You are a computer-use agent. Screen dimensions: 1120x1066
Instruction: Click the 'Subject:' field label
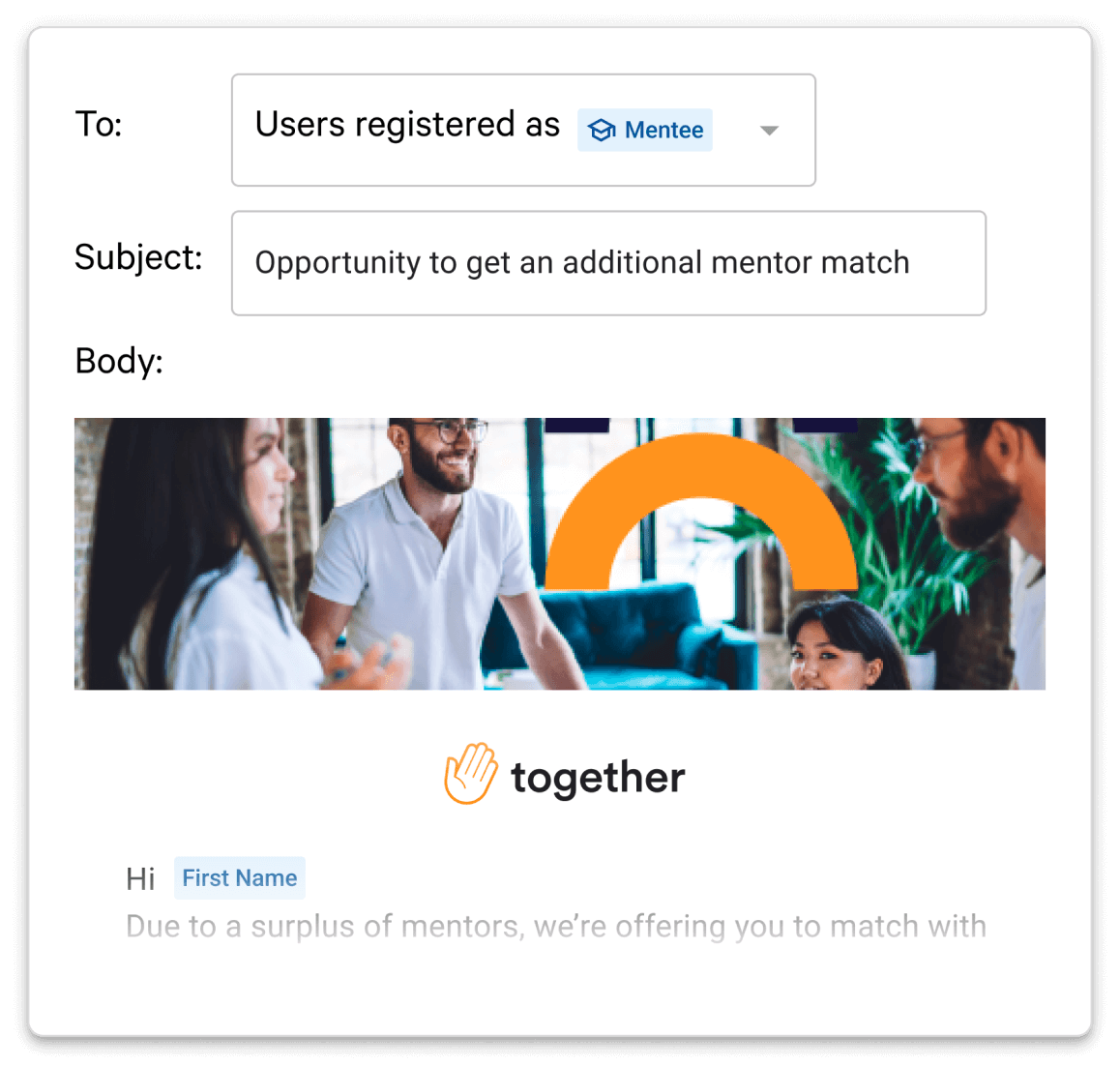[138, 257]
